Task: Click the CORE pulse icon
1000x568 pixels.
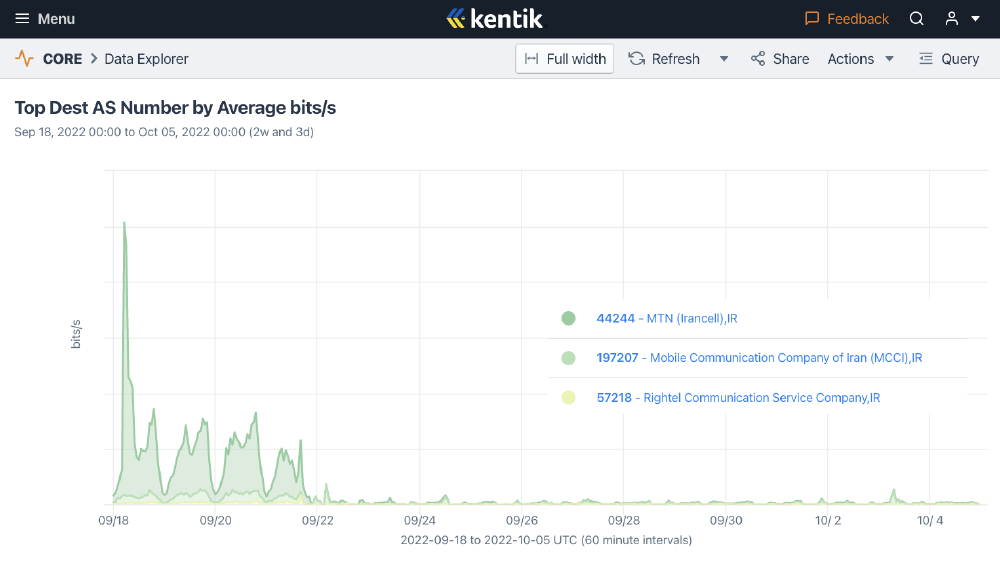Action: coord(24,59)
